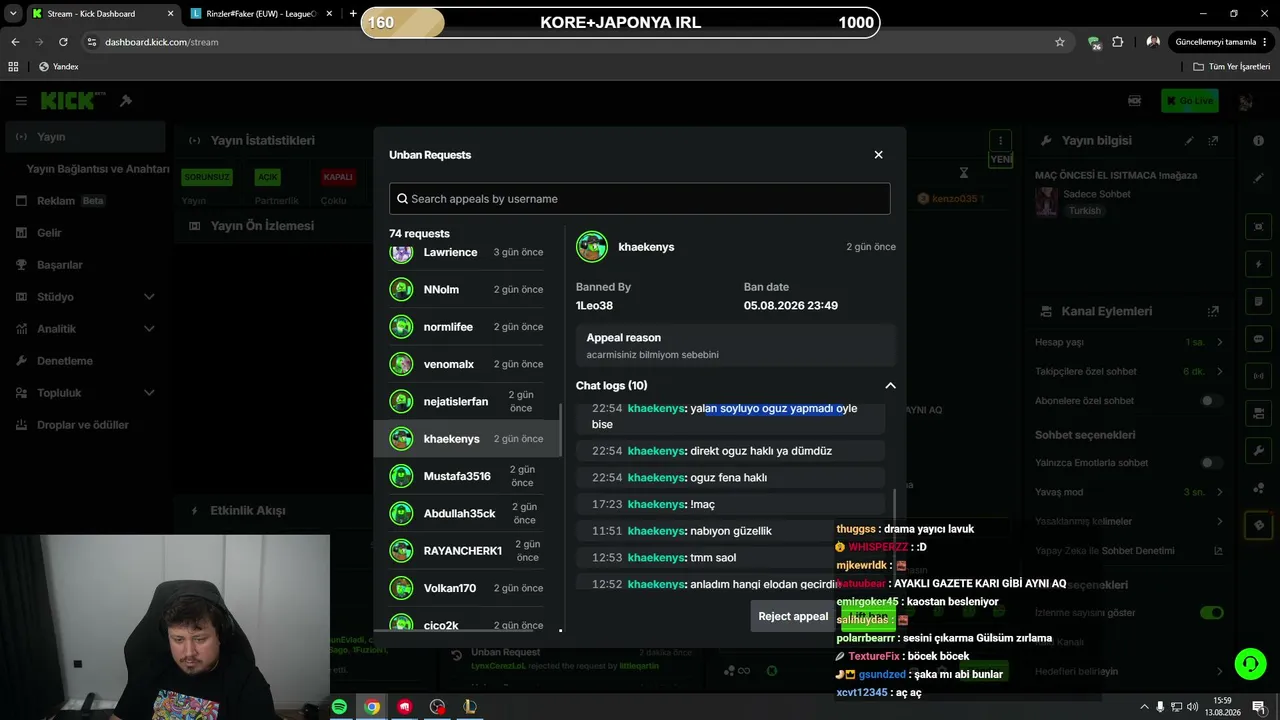Screen dimensions: 1280x720
Task: Click chat log line '!maç'
Action: 730,504
